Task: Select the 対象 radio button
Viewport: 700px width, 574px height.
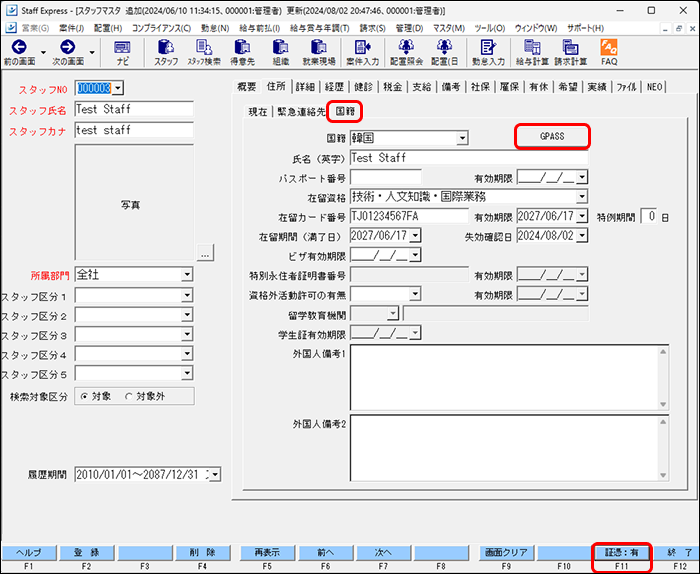Action: [84, 397]
